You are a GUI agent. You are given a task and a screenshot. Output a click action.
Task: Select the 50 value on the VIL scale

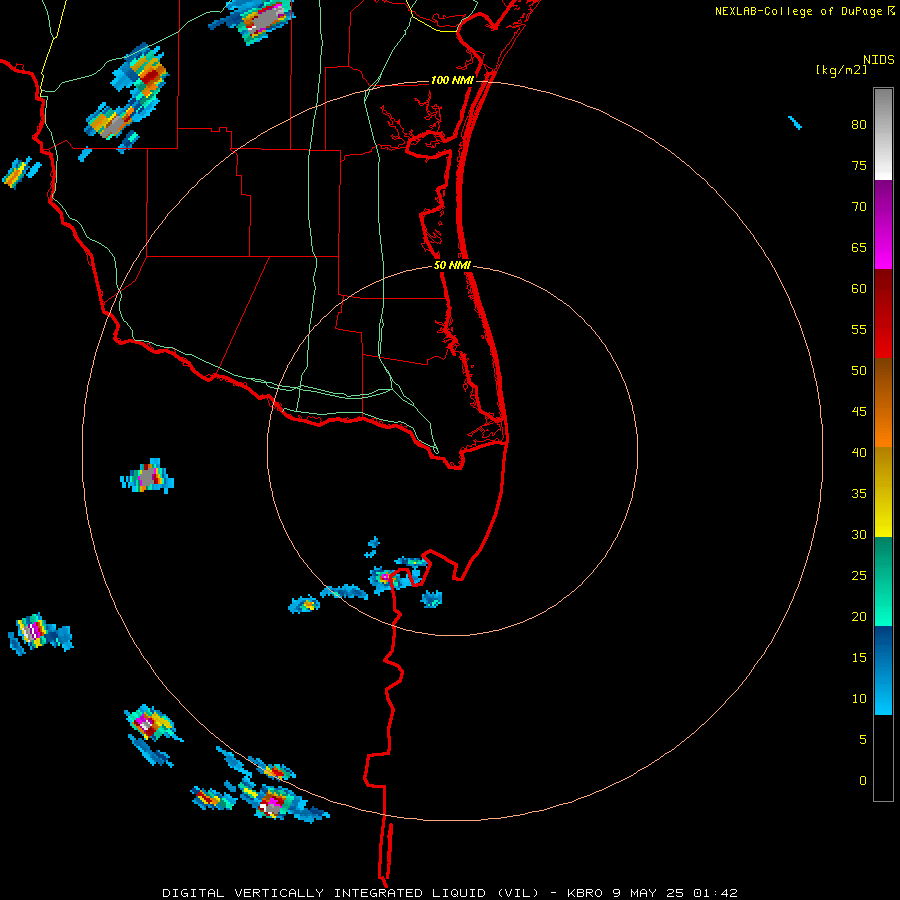[x=859, y=370]
